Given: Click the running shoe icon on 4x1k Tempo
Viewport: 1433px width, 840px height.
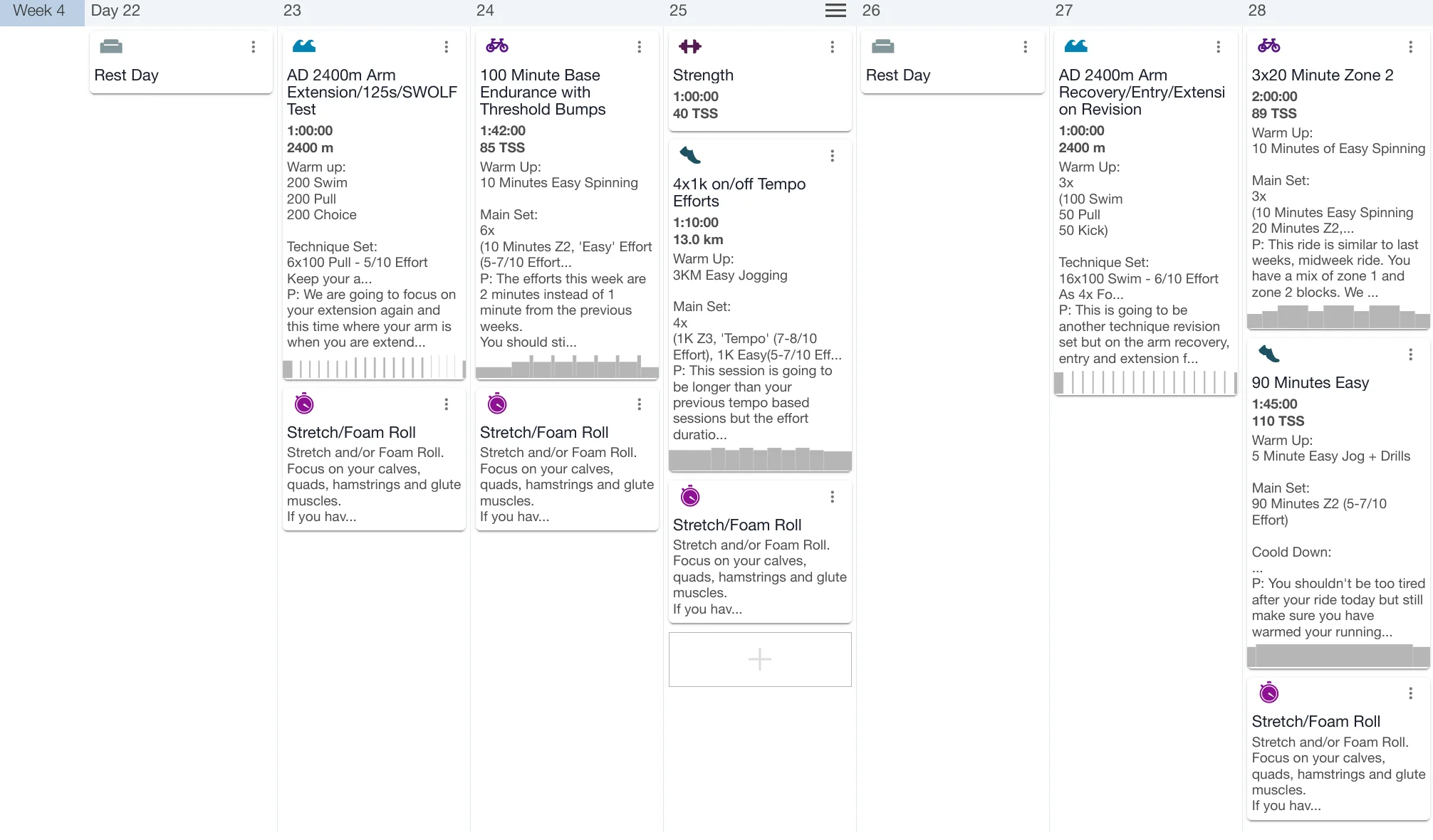Looking at the screenshot, I should click(x=689, y=155).
